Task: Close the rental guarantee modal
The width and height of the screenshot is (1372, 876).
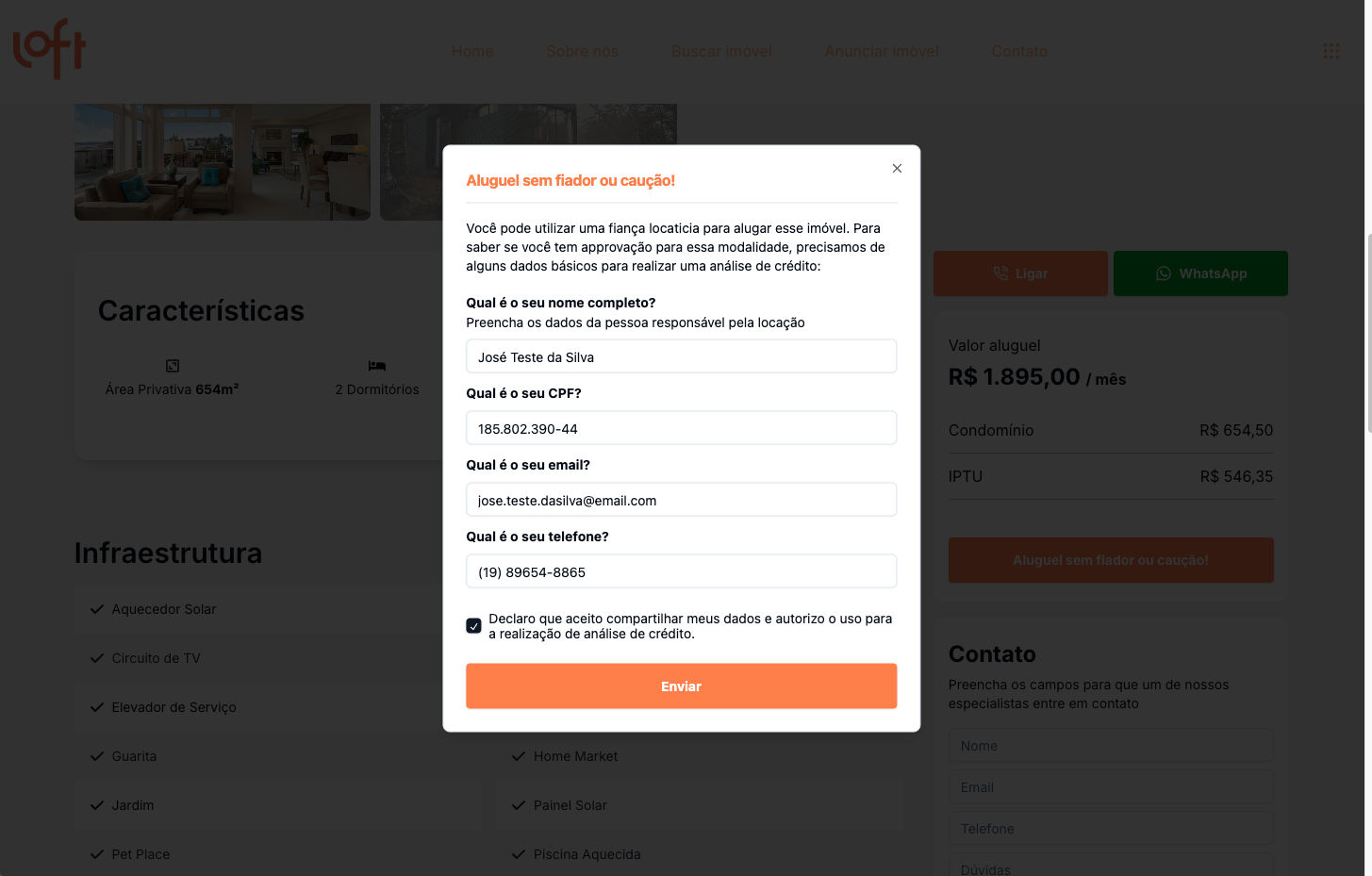Action: click(x=897, y=169)
